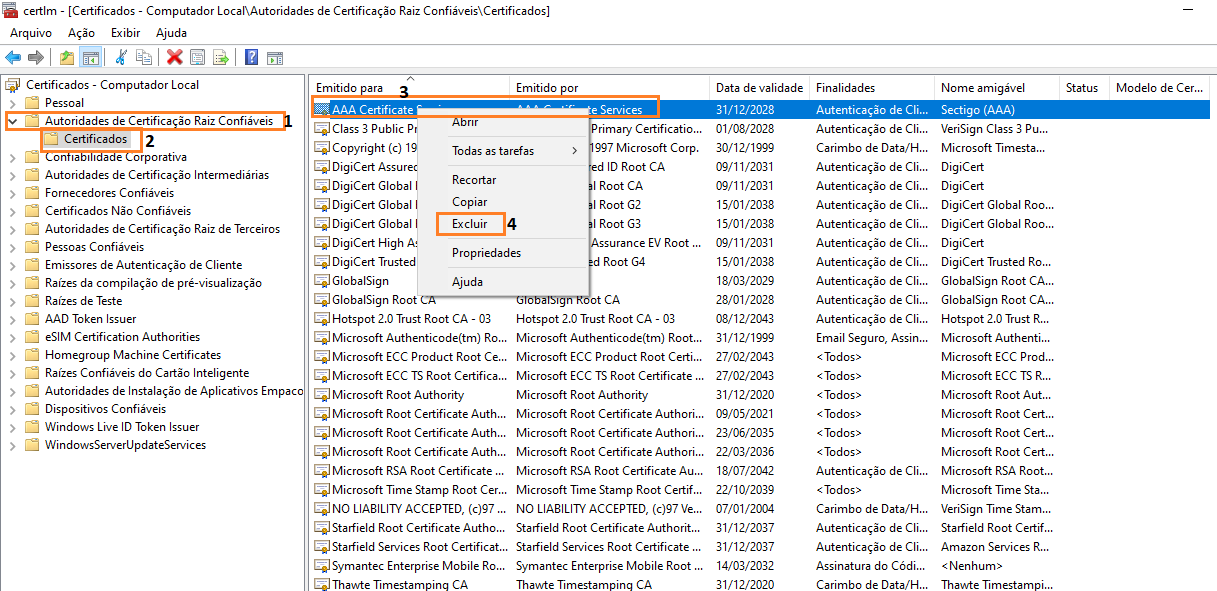Image resolution: width=1217 pixels, height=591 pixels.
Task: Choose Copiar in the context menu
Action: point(470,202)
